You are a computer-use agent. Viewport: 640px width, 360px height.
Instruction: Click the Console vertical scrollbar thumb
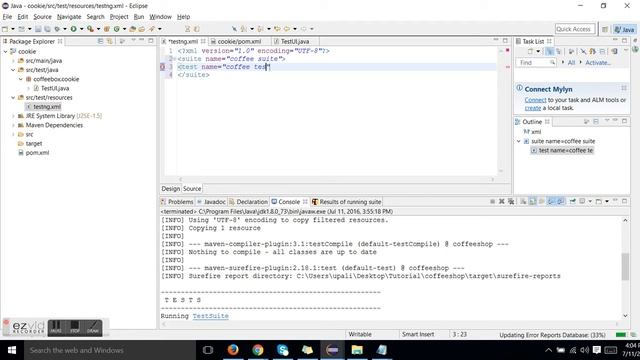point(625,267)
